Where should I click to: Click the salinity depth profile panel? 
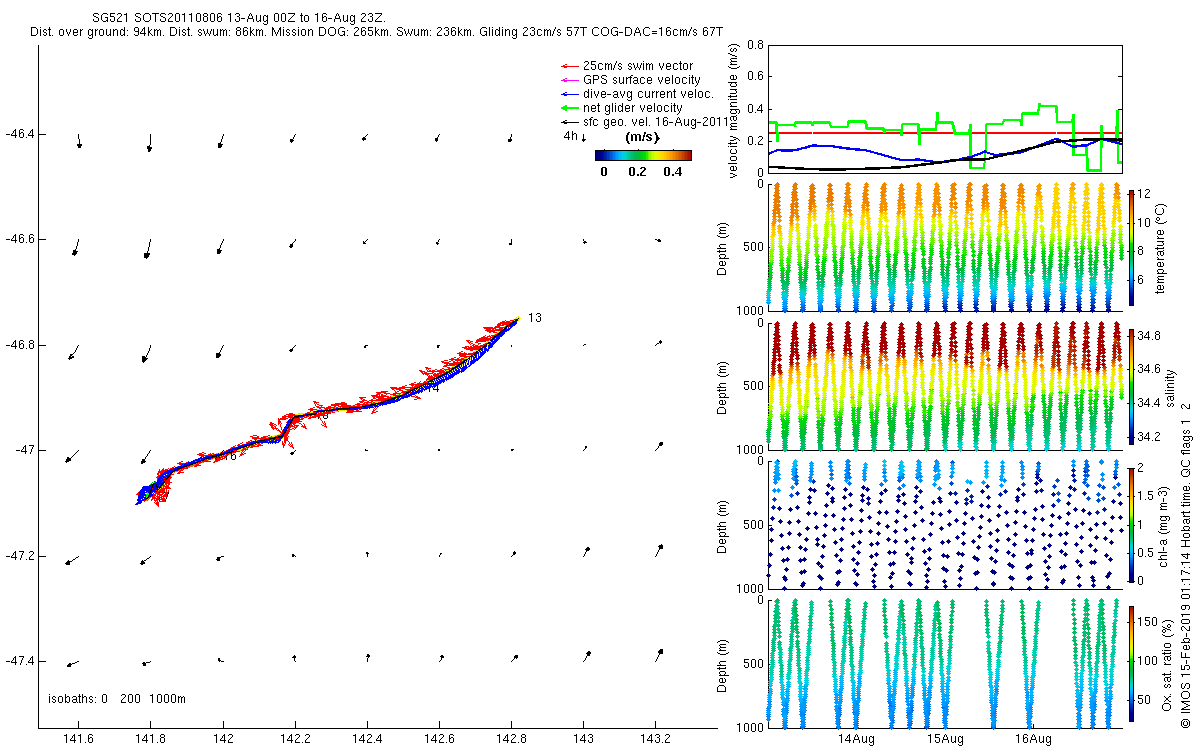pos(945,385)
